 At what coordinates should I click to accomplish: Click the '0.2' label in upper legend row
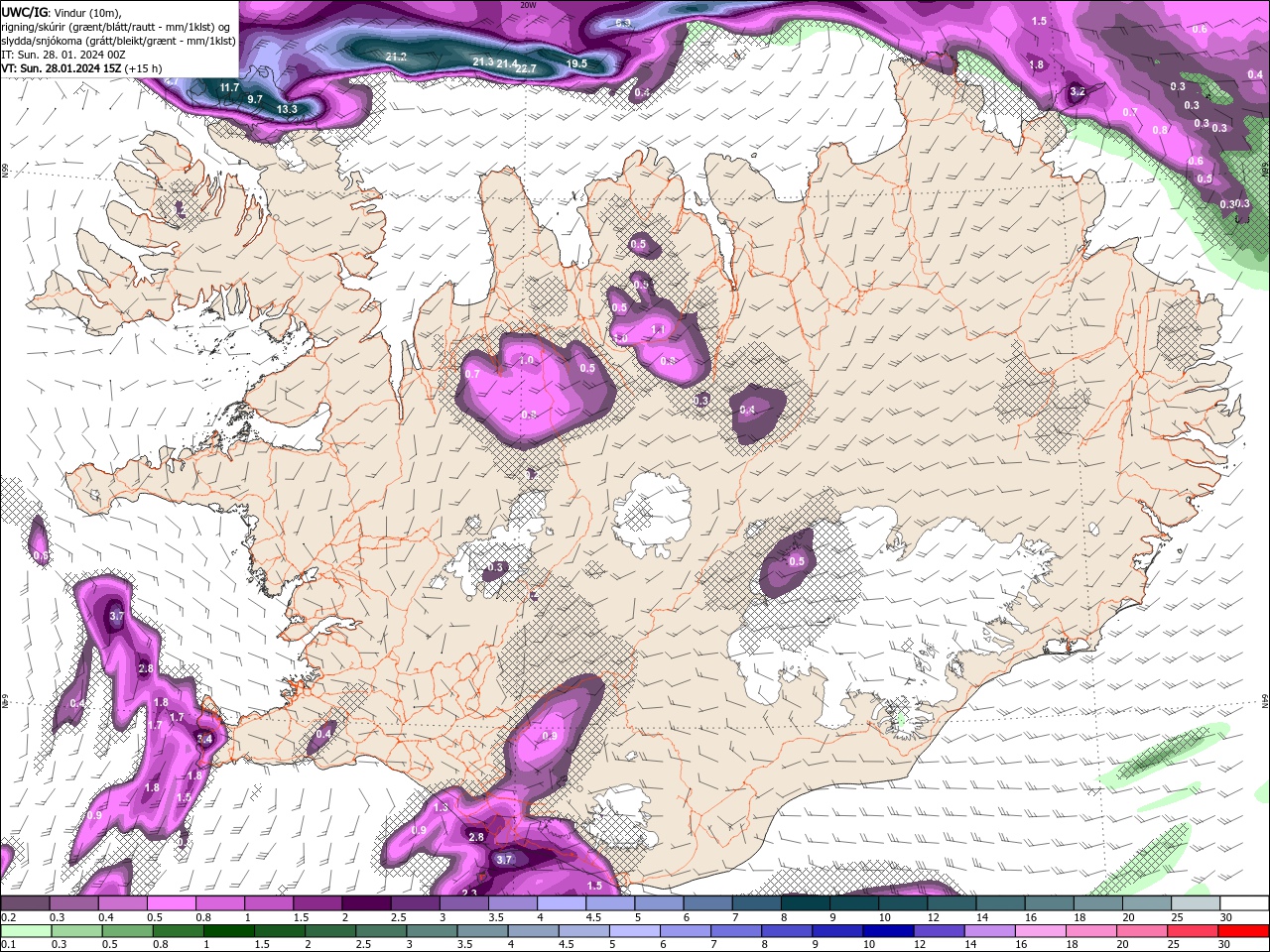(x=9, y=917)
